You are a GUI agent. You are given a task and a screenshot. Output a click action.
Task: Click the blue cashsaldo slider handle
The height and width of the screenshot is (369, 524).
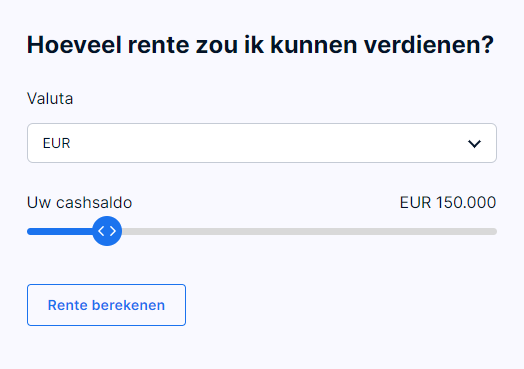tap(107, 231)
